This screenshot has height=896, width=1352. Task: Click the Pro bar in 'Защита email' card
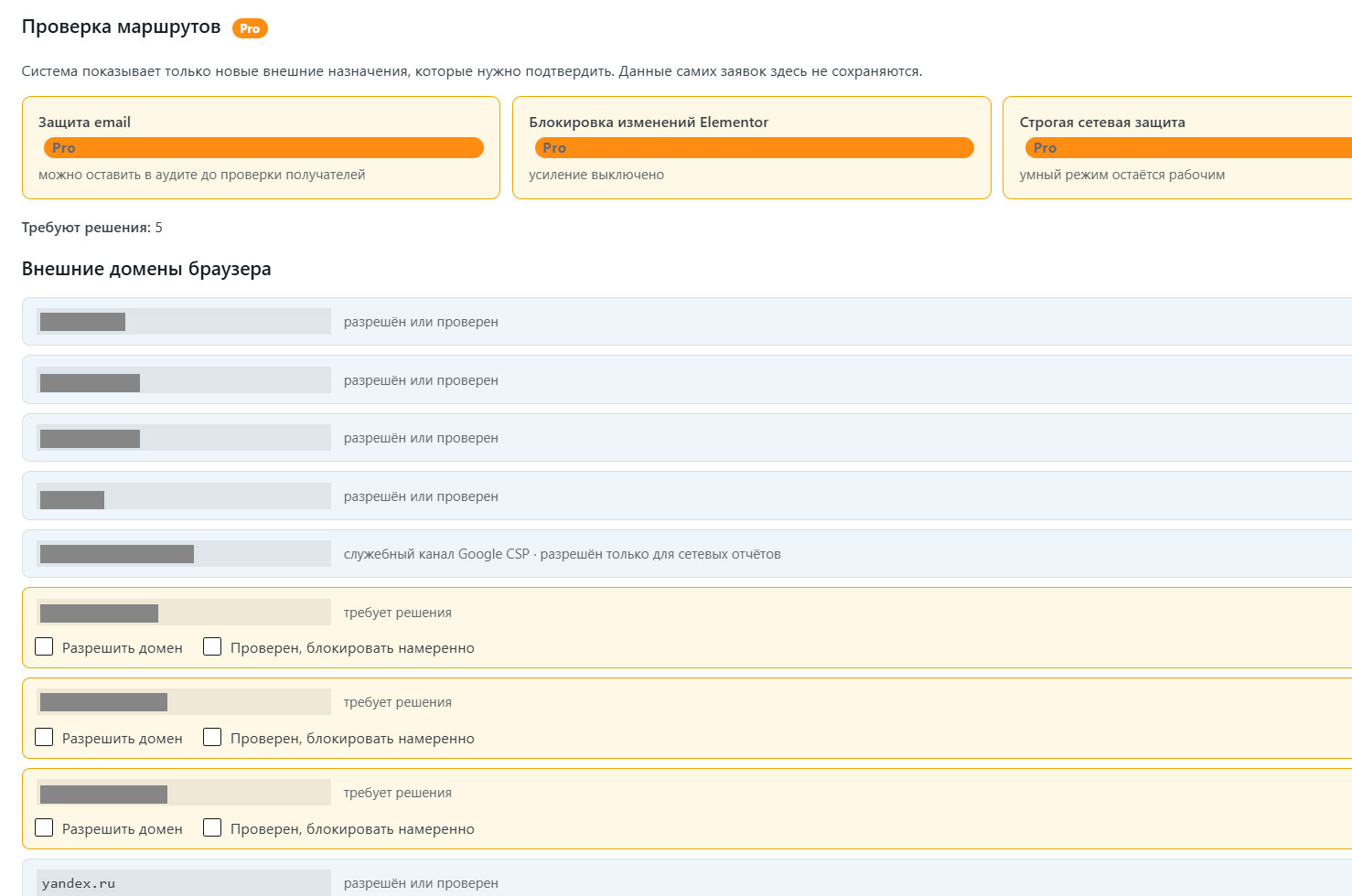click(x=263, y=148)
